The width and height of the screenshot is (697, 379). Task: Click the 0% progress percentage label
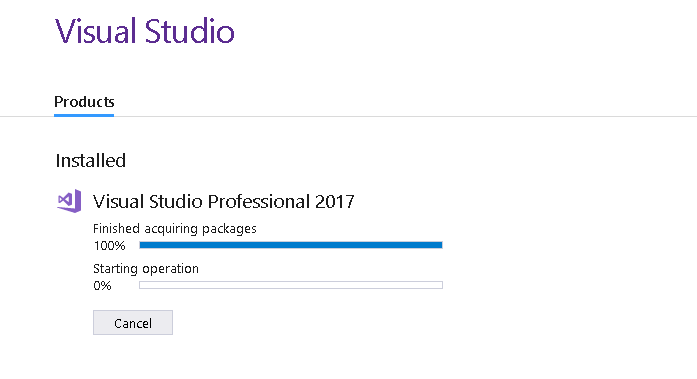coord(102,285)
